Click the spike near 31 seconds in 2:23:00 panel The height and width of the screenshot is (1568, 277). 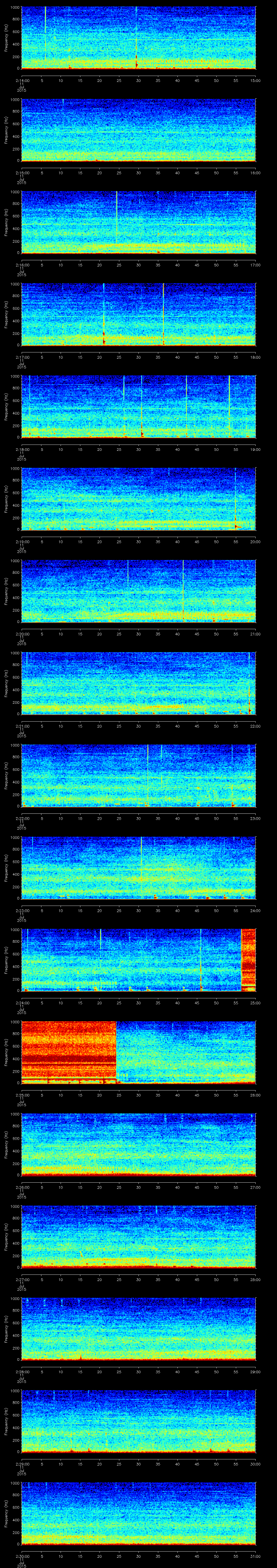pos(141,866)
